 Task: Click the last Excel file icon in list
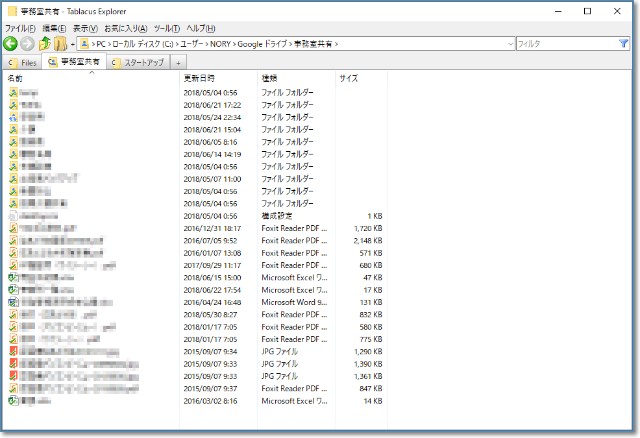(14, 400)
